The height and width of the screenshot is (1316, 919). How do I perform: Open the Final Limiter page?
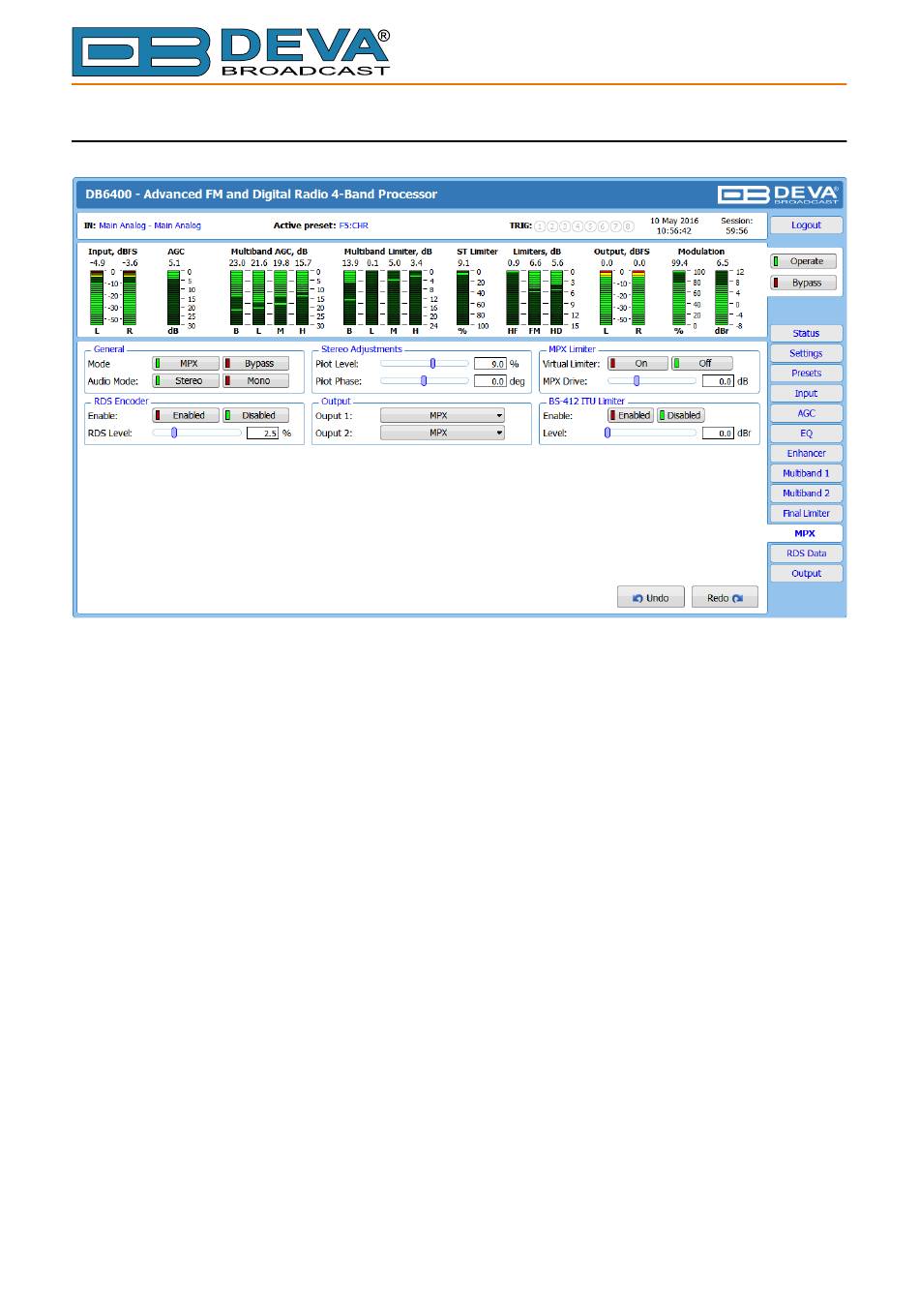(806, 513)
